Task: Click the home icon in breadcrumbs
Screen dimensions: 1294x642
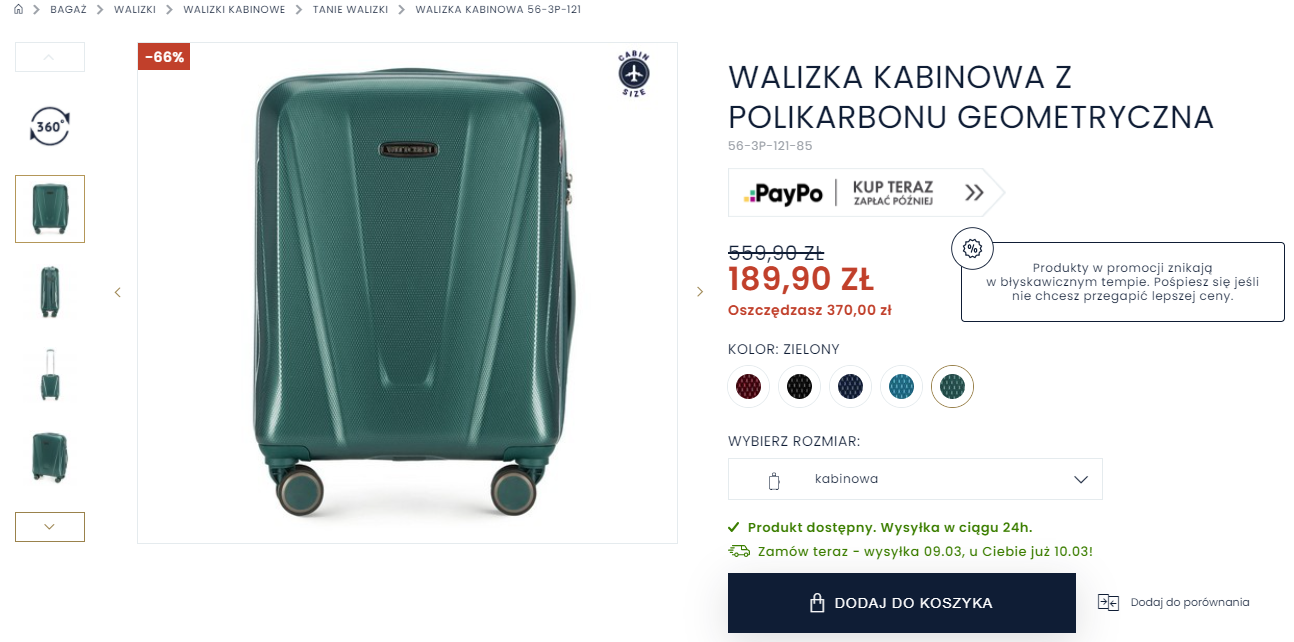Action: 18,9
